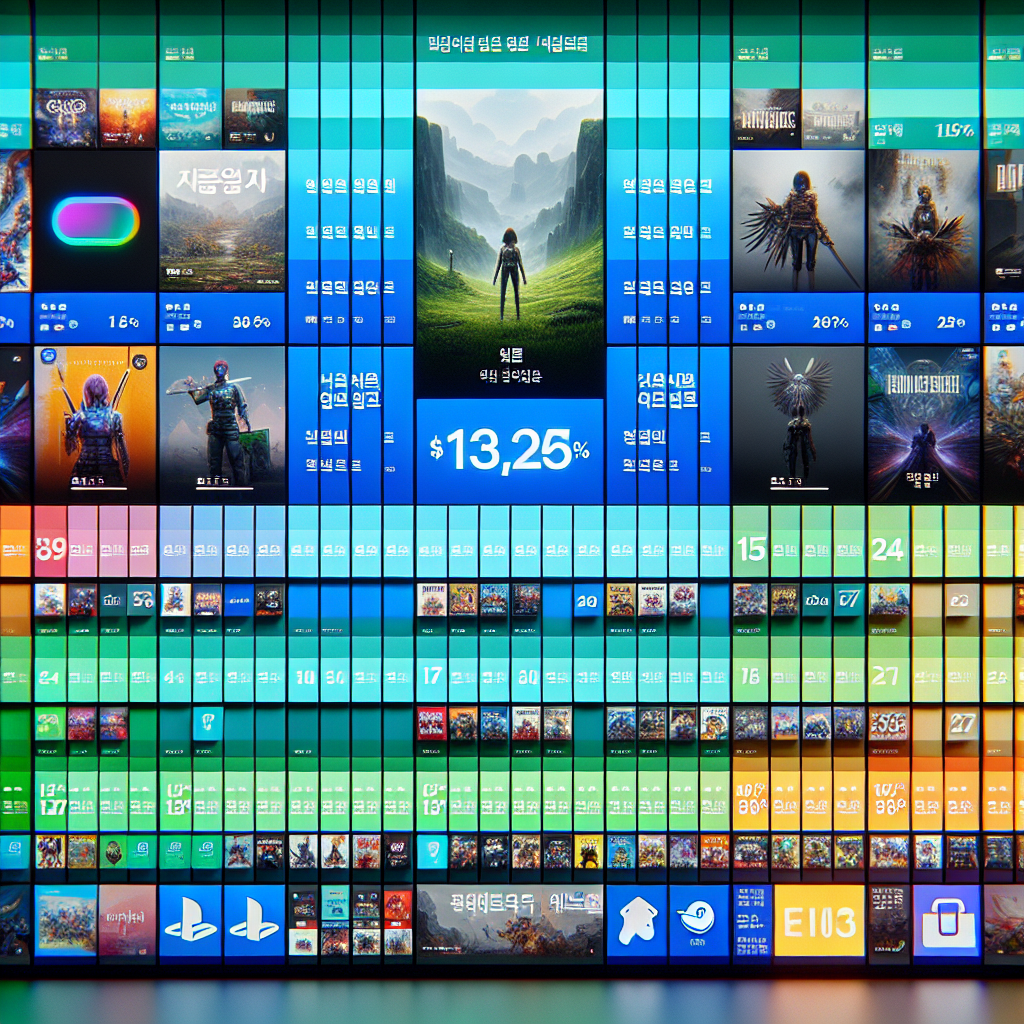Open the green game controller thumbnail
The width and height of the screenshot is (1024, 1024).
coord(50,724)
